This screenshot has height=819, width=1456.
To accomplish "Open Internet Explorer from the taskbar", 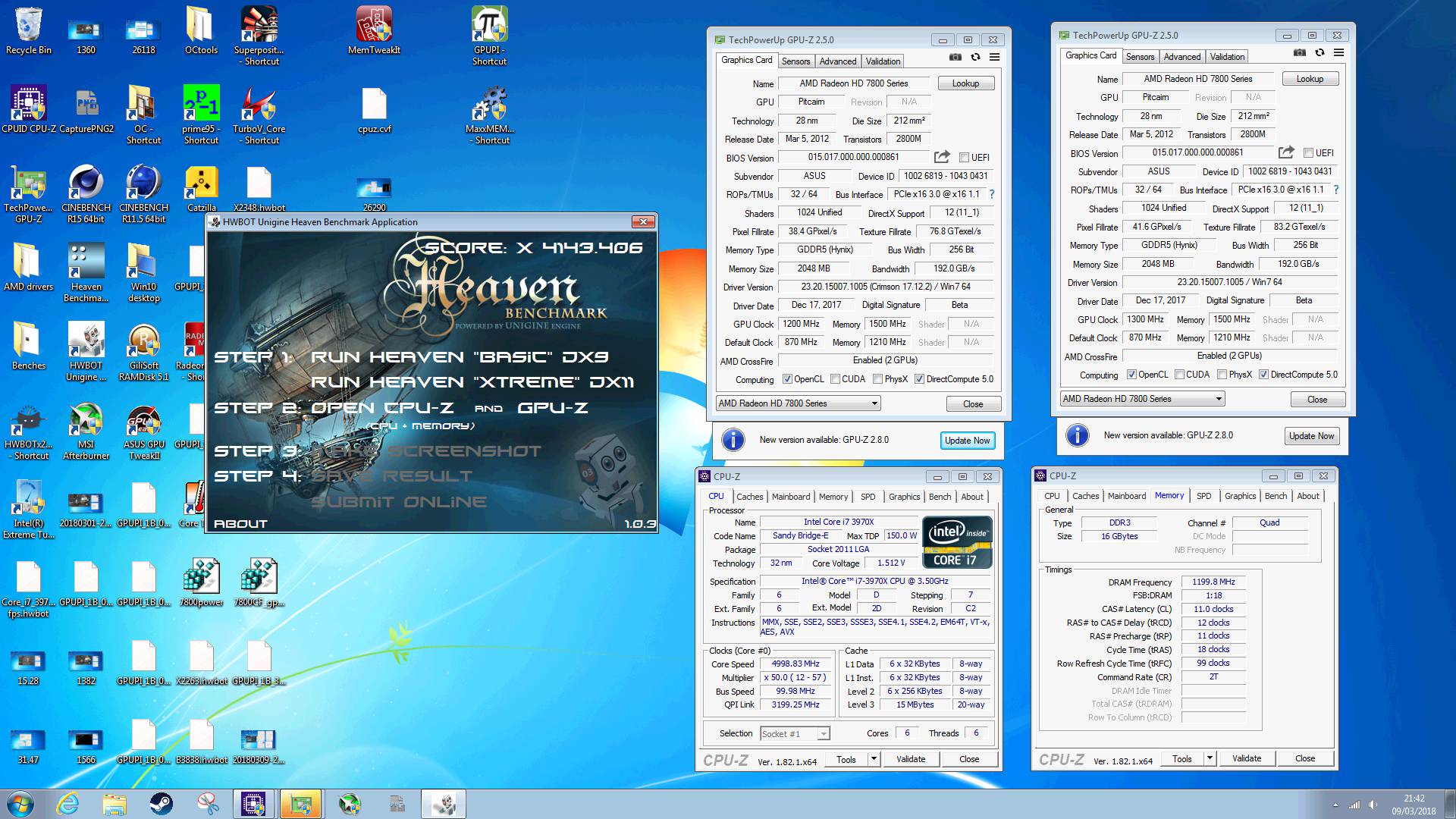I will tap(68, 804).
